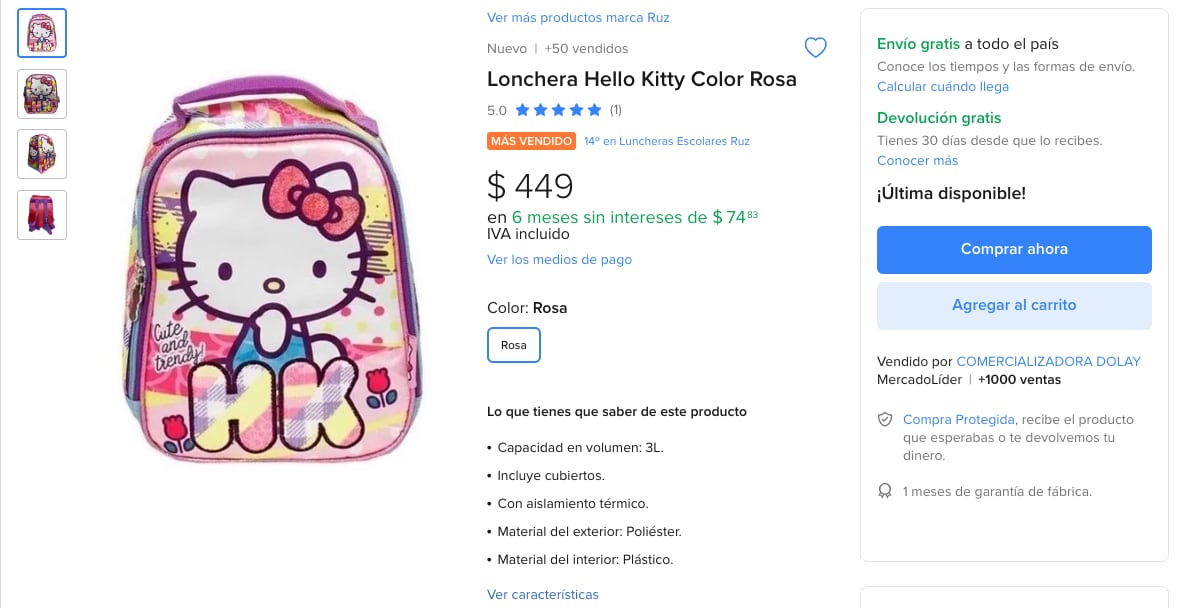Click the warranty ribbon icon

[884, 491]
